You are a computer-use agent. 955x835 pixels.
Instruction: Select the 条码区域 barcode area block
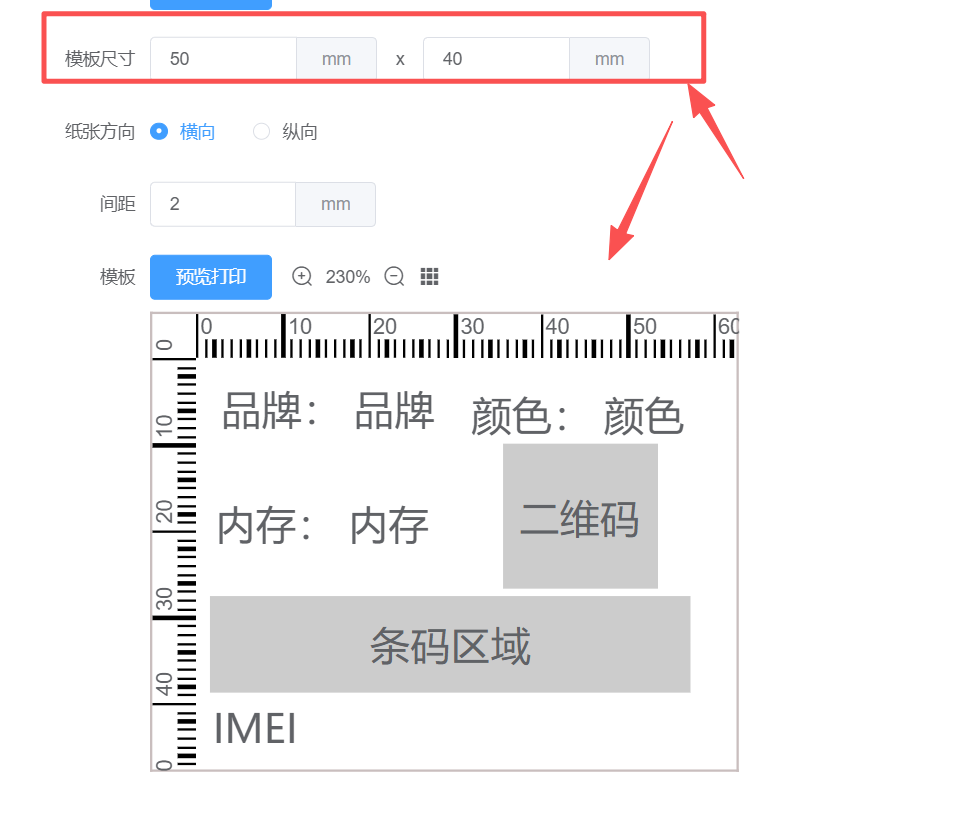(x=450, y=645)
